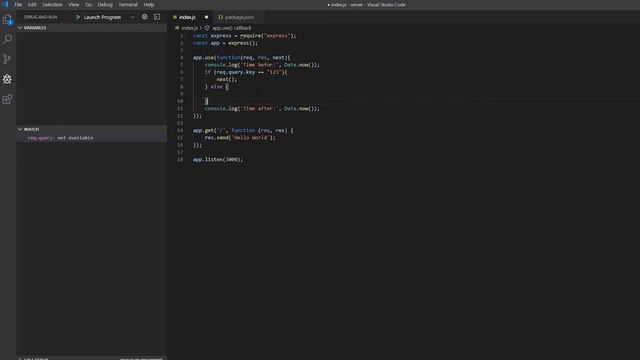Click the console.log 'Time after' line
Viewport: 640px width, 360px height.
[262, 109]
